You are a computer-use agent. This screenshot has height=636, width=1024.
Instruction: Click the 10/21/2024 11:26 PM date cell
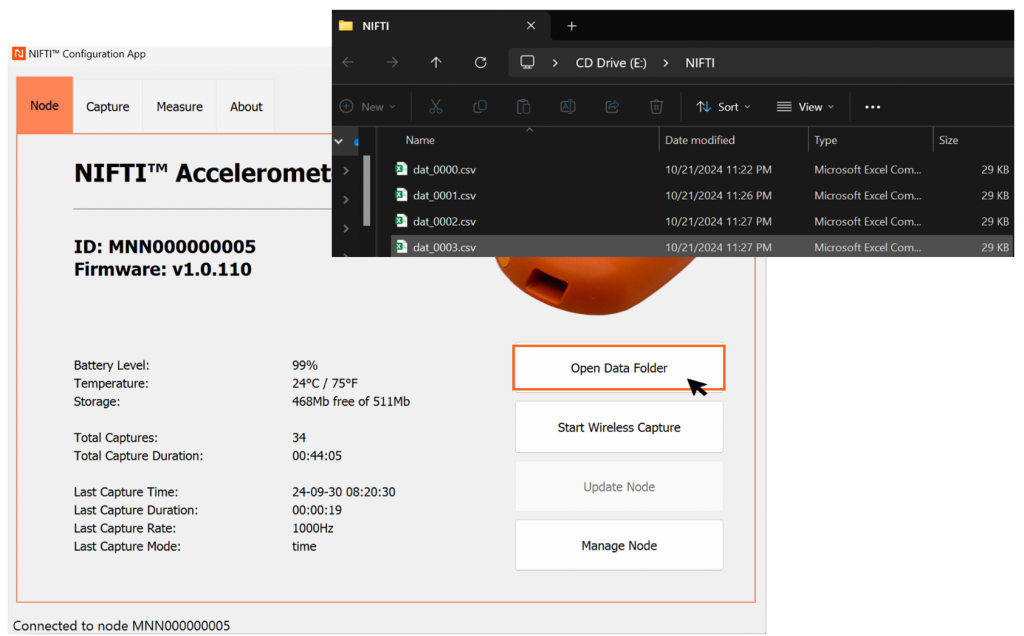coord(718,195)
